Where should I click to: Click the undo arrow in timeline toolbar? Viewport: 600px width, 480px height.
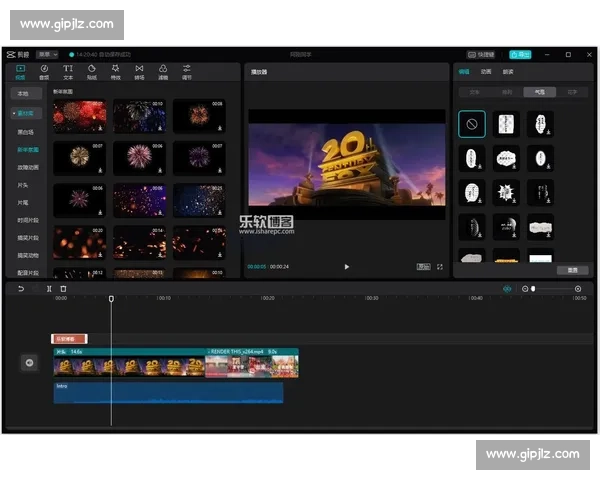[20, 289]
